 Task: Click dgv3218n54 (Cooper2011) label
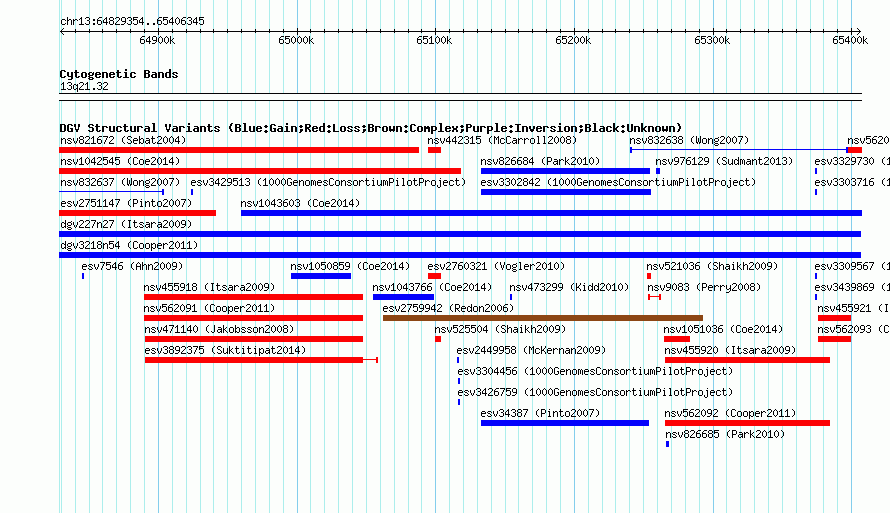(129, 245)
